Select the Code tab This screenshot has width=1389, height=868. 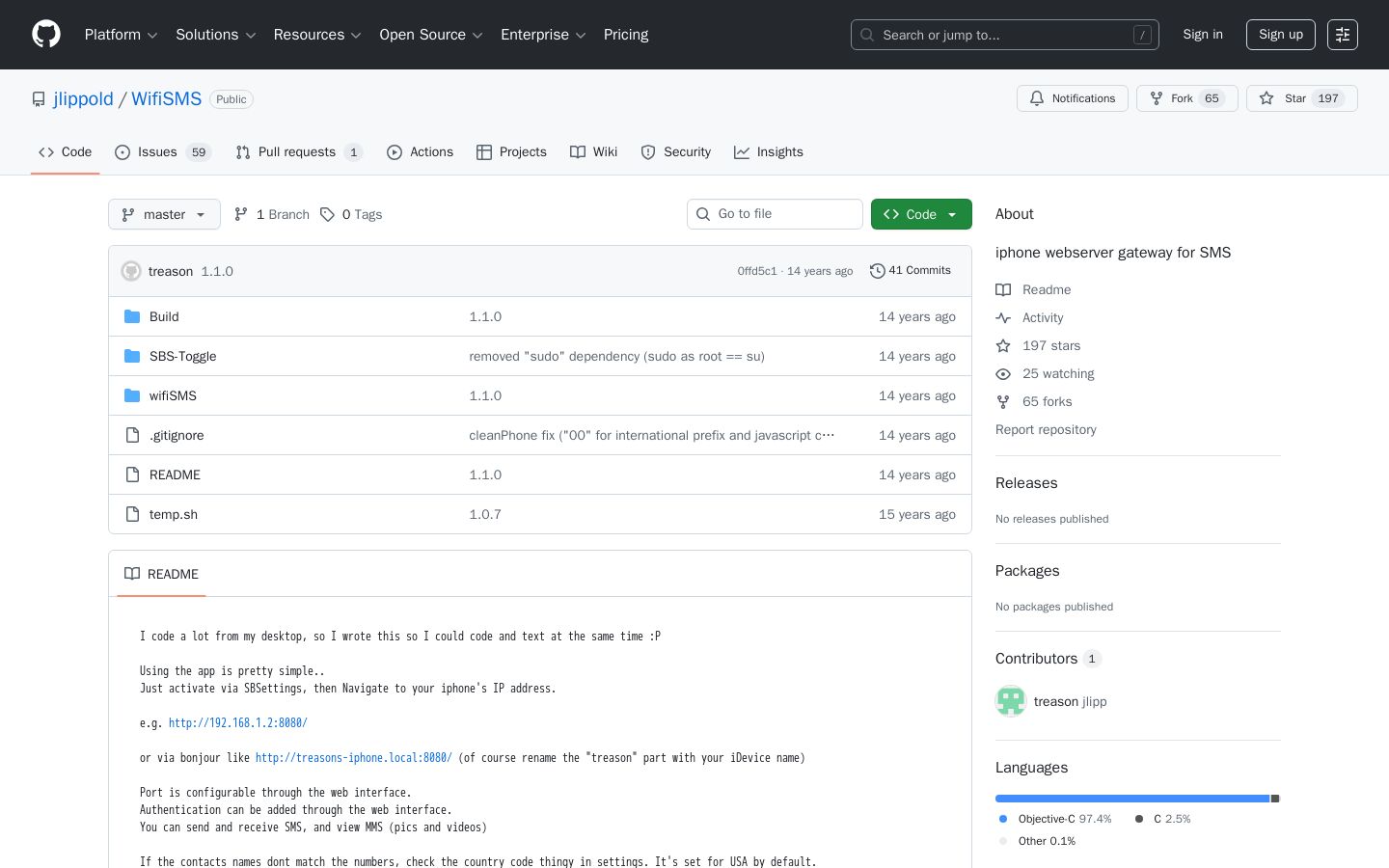coord(65,152)
